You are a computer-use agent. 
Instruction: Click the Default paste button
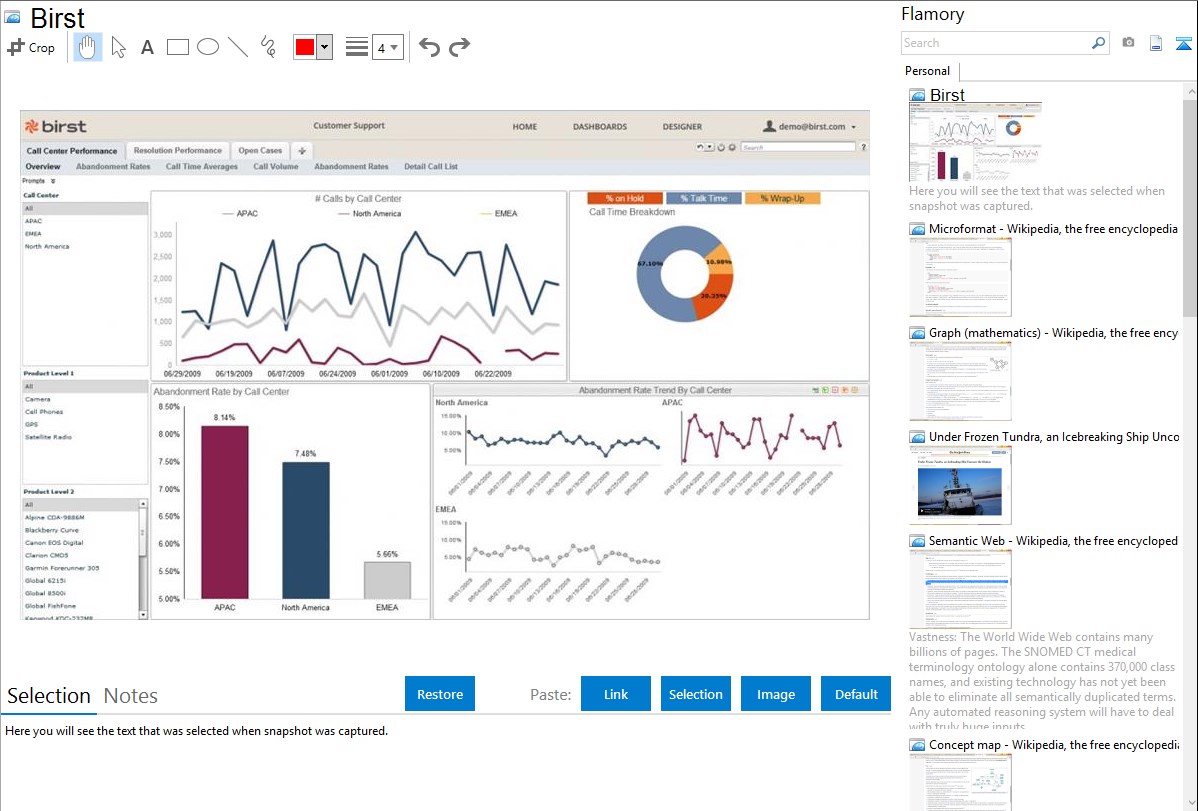click(x=856, y=694)
